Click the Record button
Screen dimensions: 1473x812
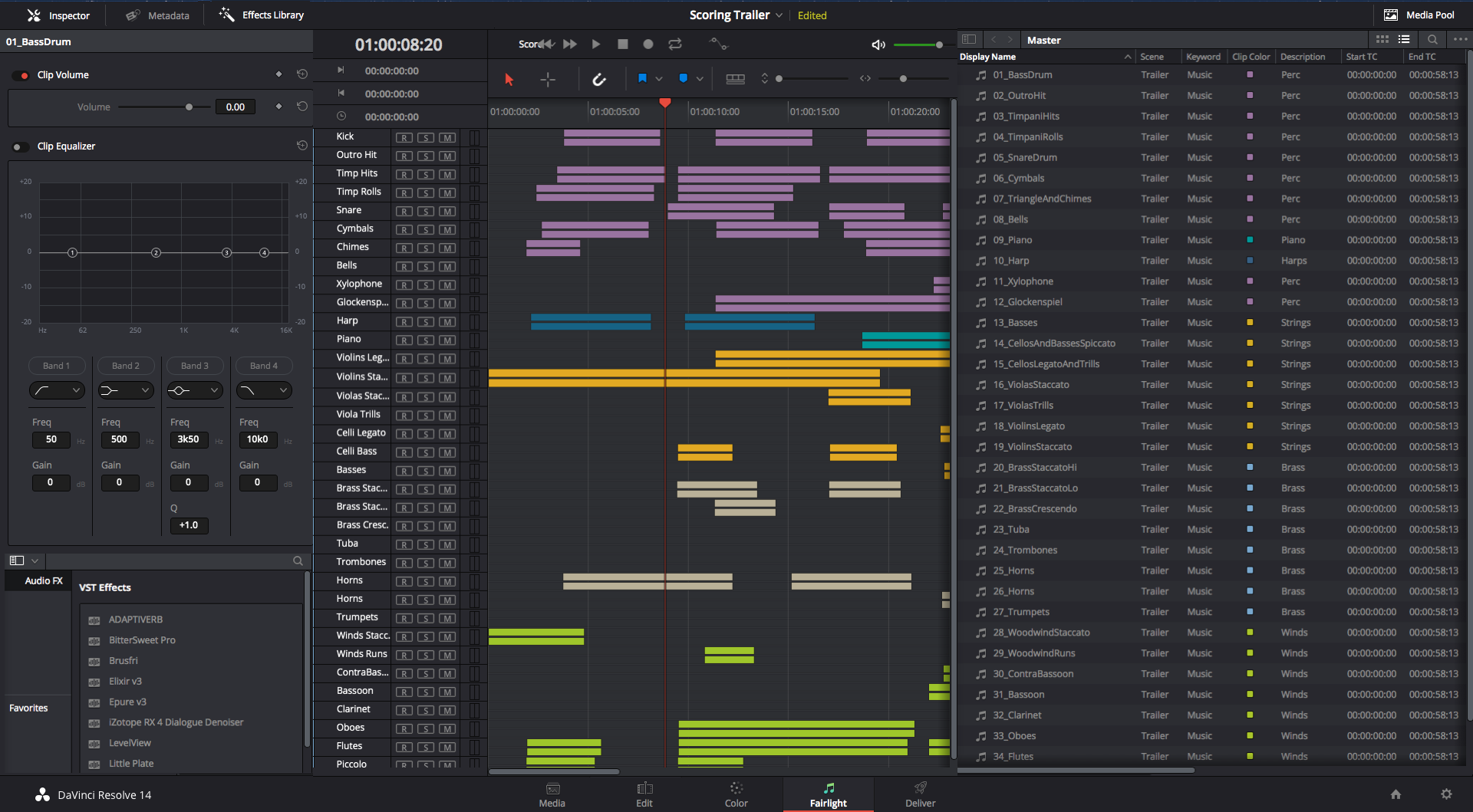tap(648, 44)
